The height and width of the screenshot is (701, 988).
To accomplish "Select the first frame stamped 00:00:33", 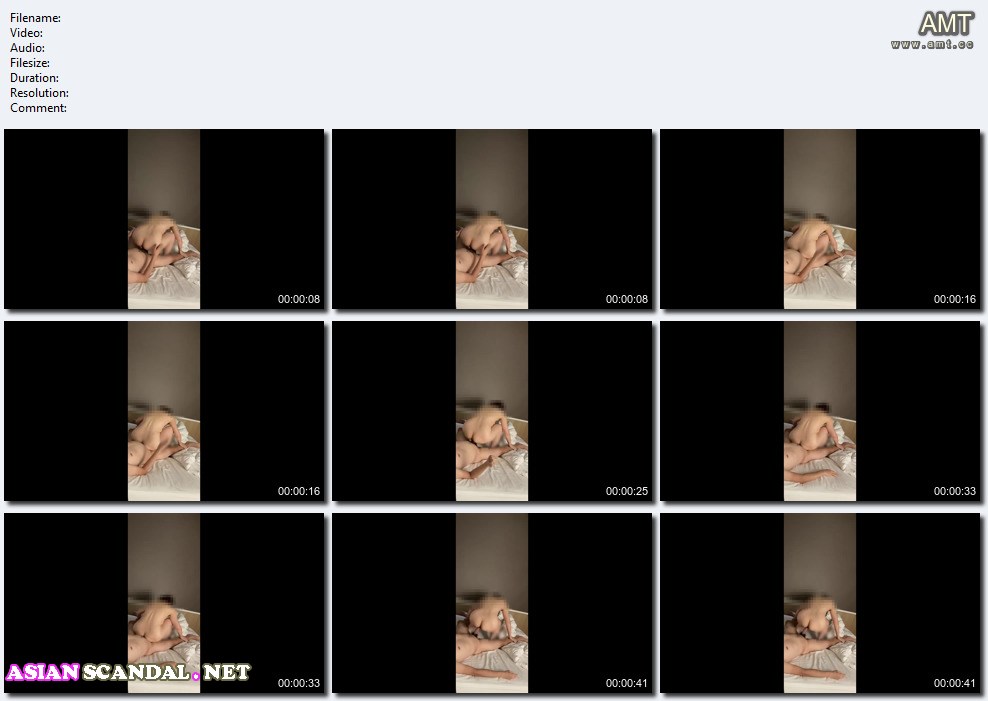I will [x=820, y=411].
